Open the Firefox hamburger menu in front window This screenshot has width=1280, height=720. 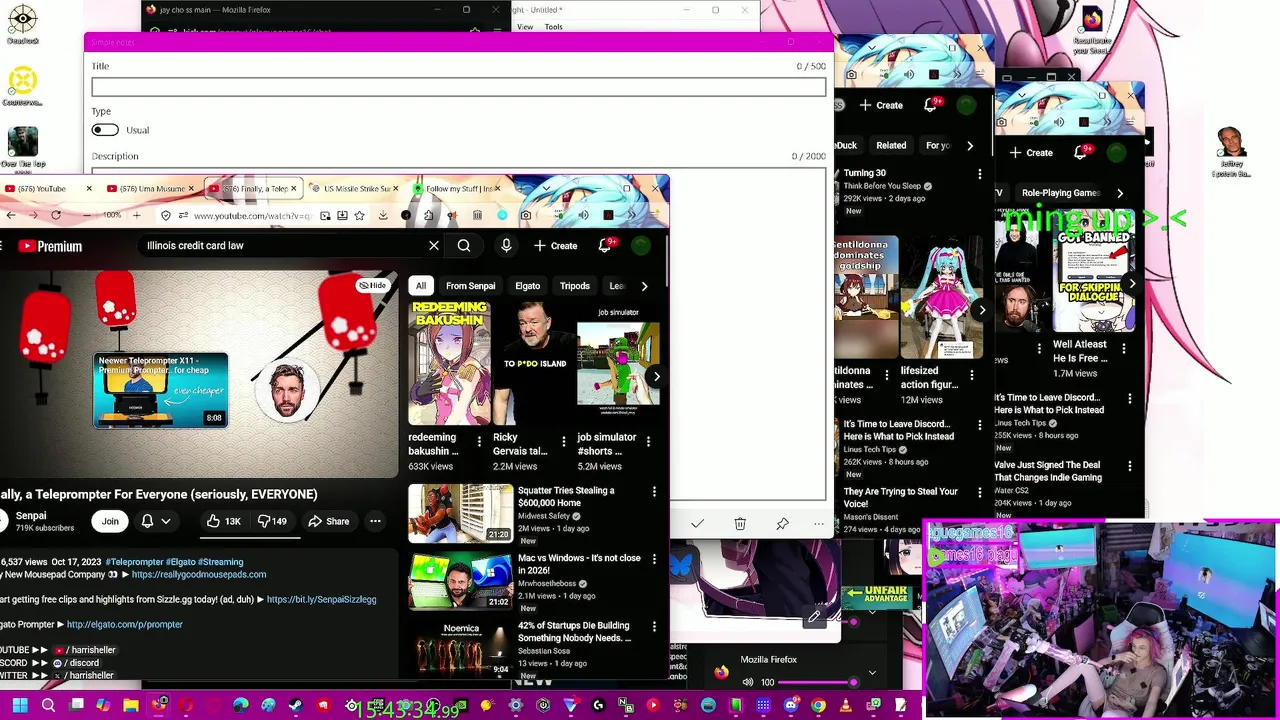pos(655,215)
